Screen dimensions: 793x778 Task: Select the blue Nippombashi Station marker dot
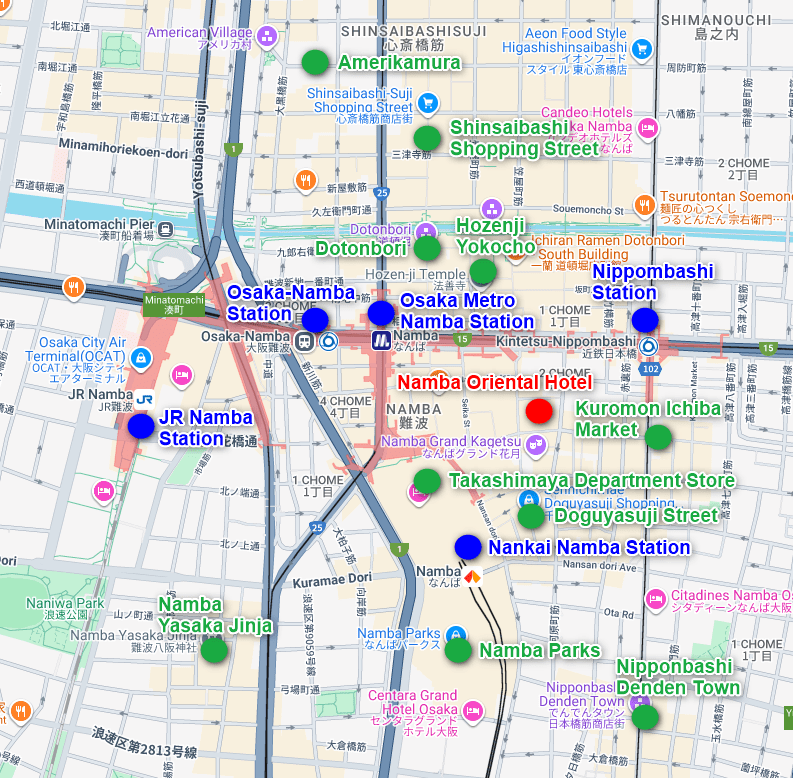[645, 320]
